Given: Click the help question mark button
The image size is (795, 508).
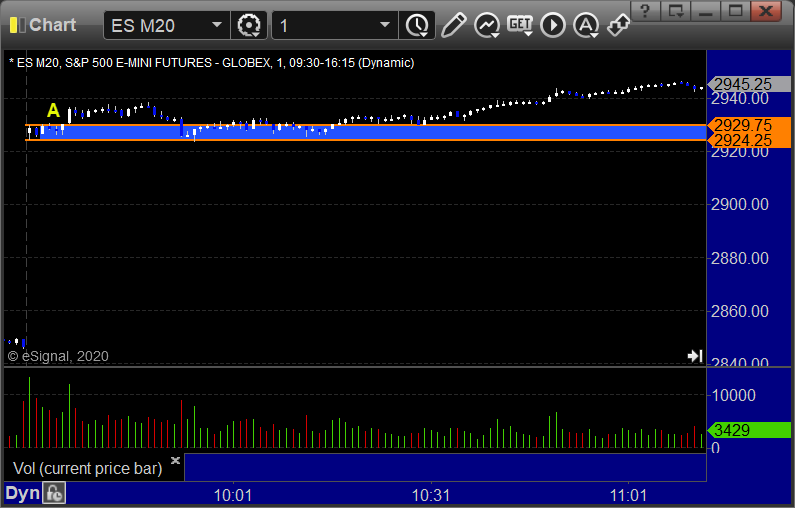Looking at the screenshot, I should coord(649,11).
